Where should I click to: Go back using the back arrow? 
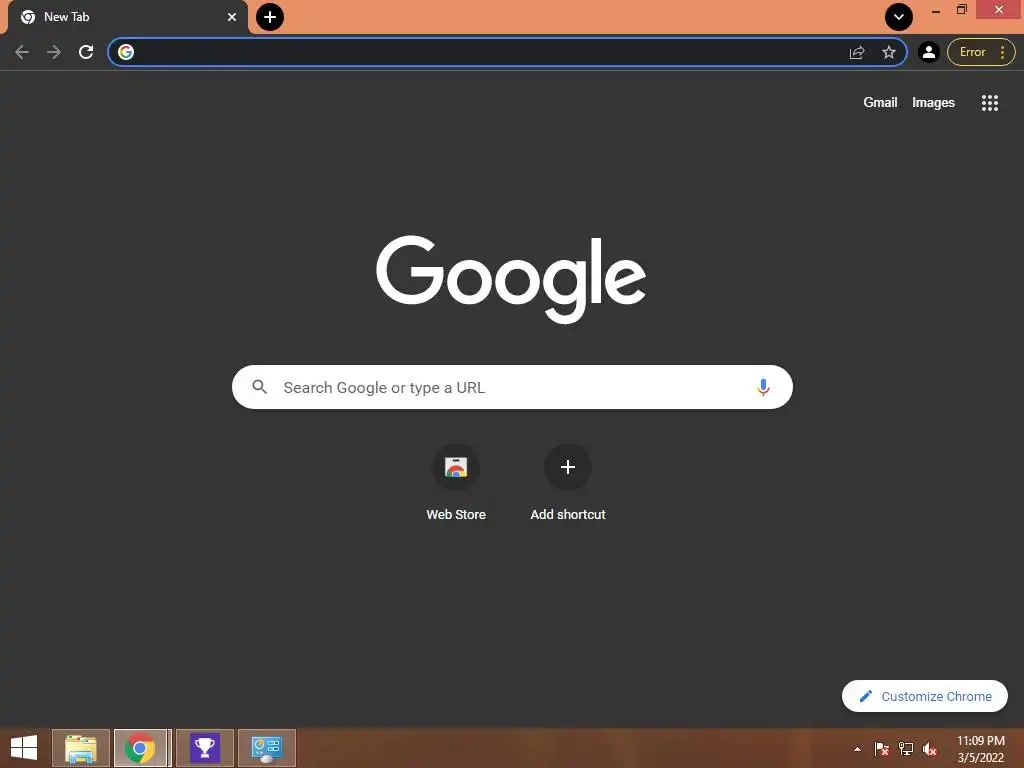click(x=22, y=52)
